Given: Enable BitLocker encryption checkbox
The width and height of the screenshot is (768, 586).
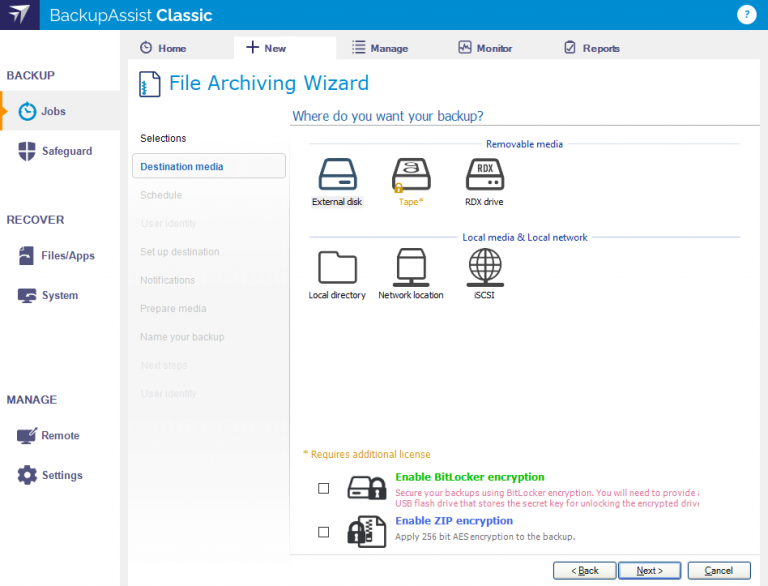Looking at the screenshot, I should (x=323, y=489).
